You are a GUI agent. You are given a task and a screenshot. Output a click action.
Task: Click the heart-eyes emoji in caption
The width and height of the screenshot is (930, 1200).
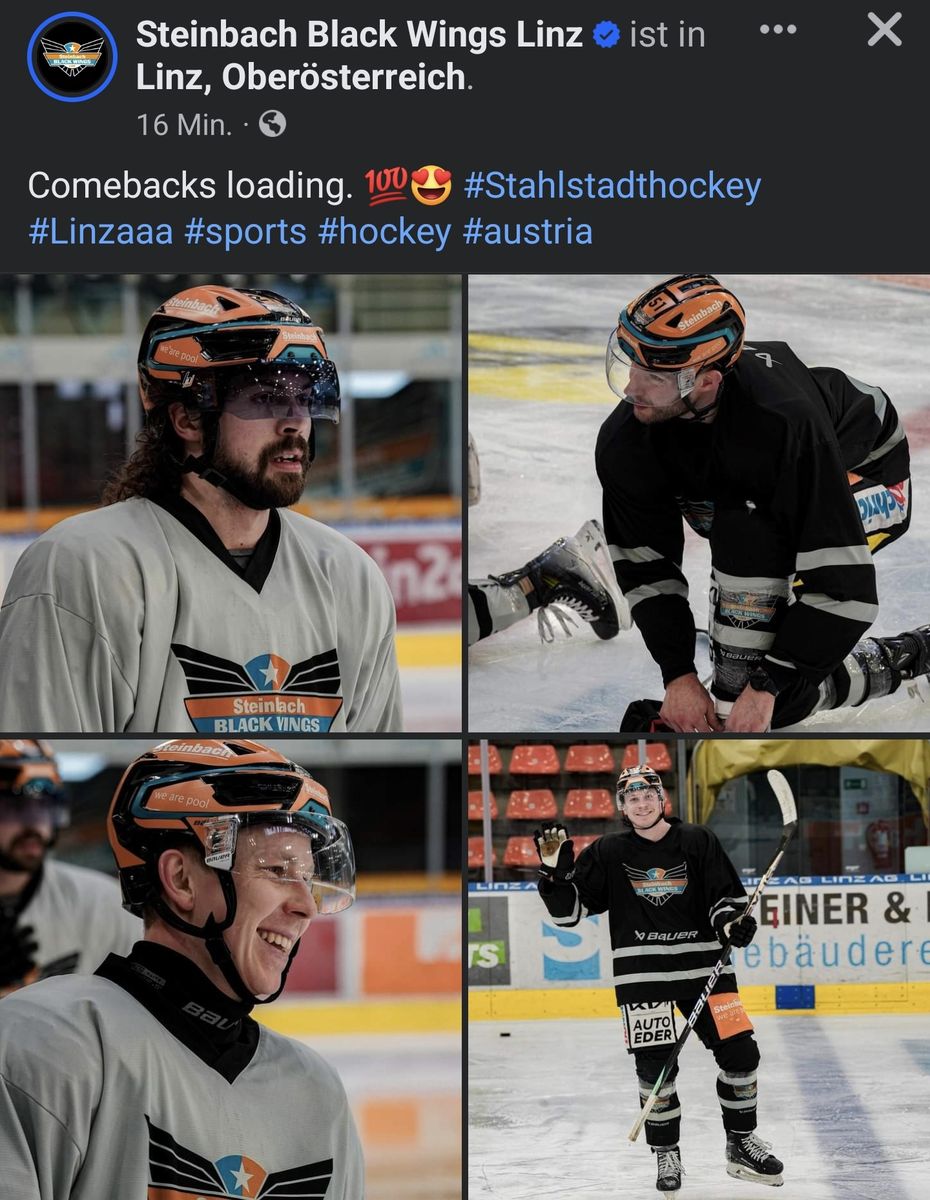[x=431, y=186]
